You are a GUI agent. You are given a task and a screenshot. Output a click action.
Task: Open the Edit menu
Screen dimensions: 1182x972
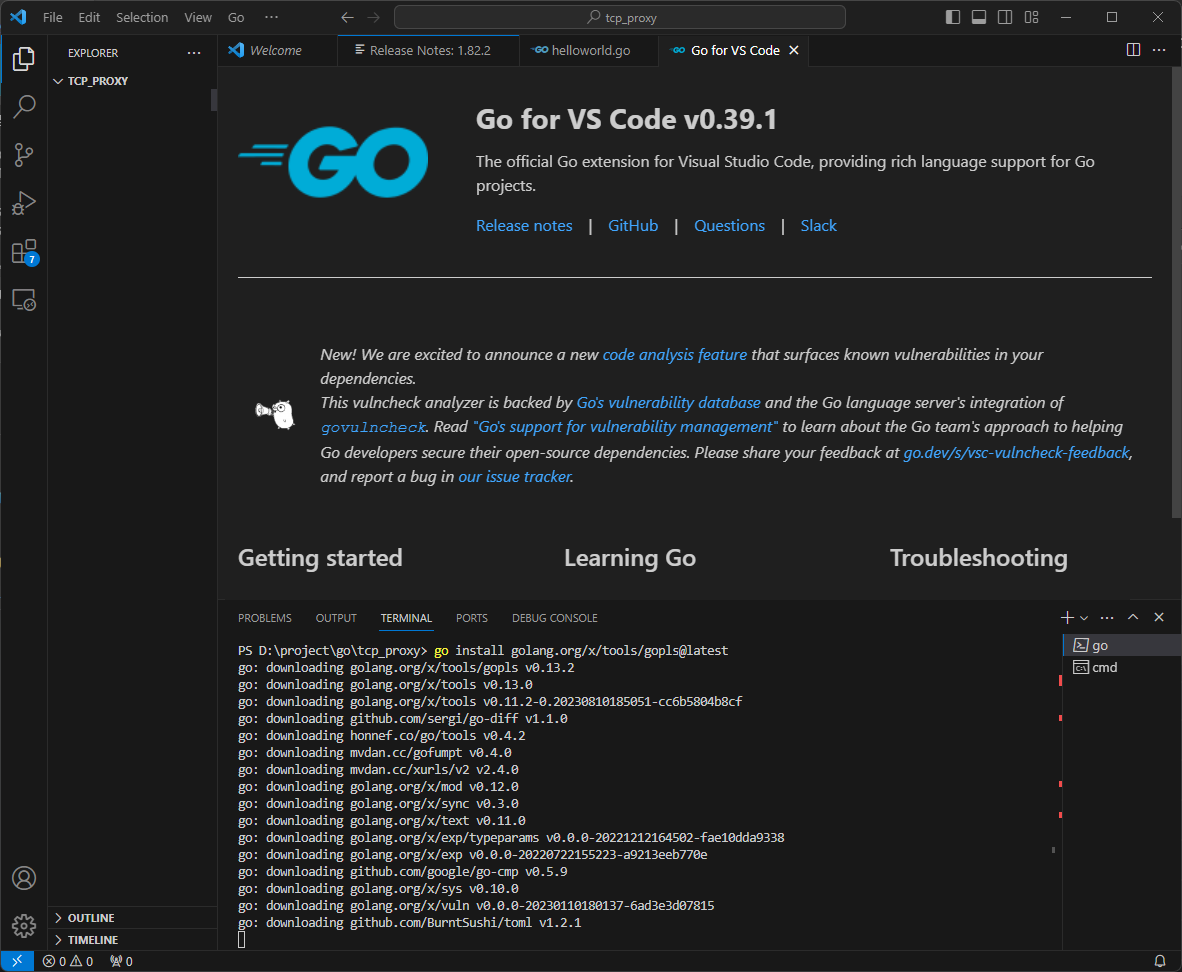89,17
